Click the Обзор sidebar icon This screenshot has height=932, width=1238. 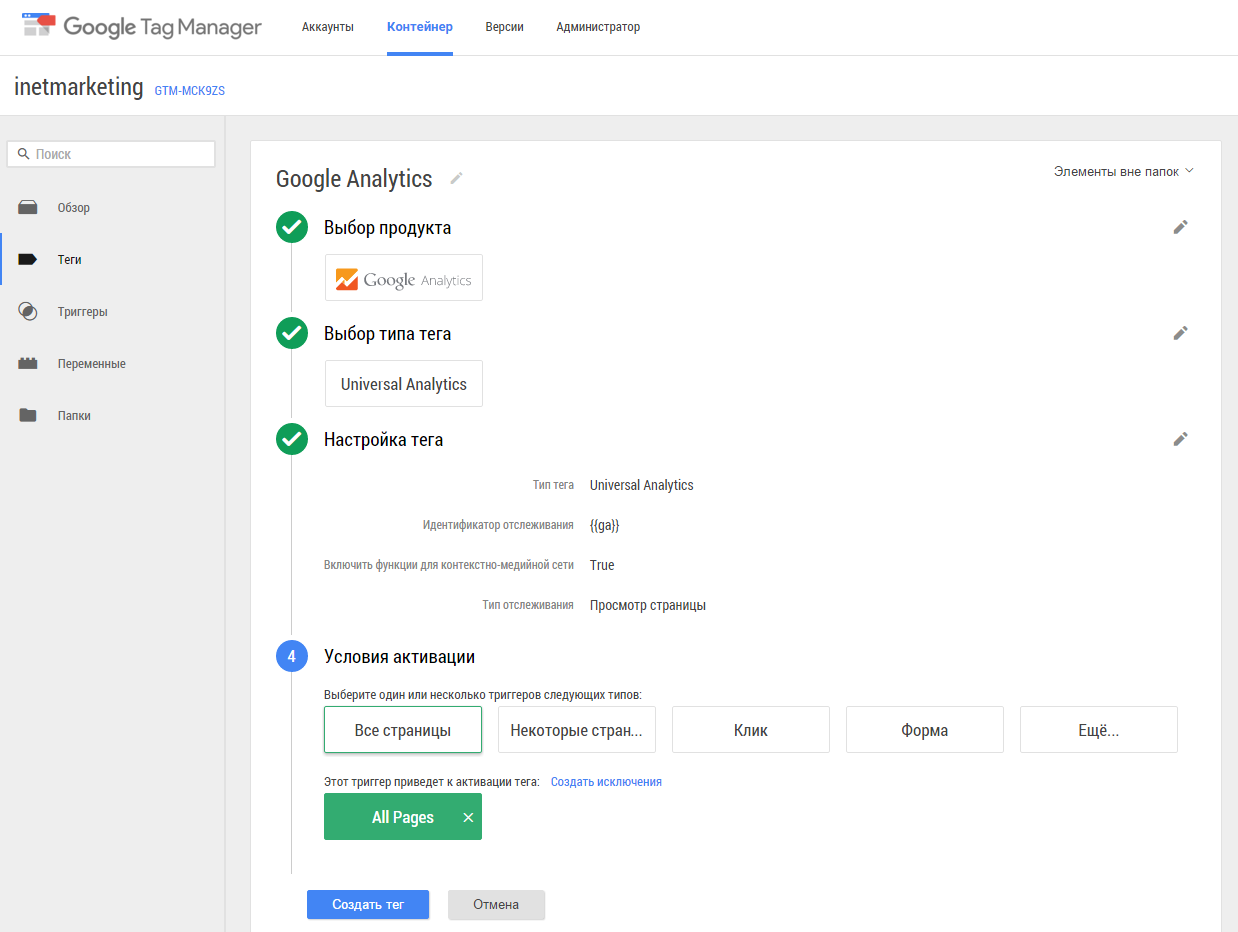(28, 208)
